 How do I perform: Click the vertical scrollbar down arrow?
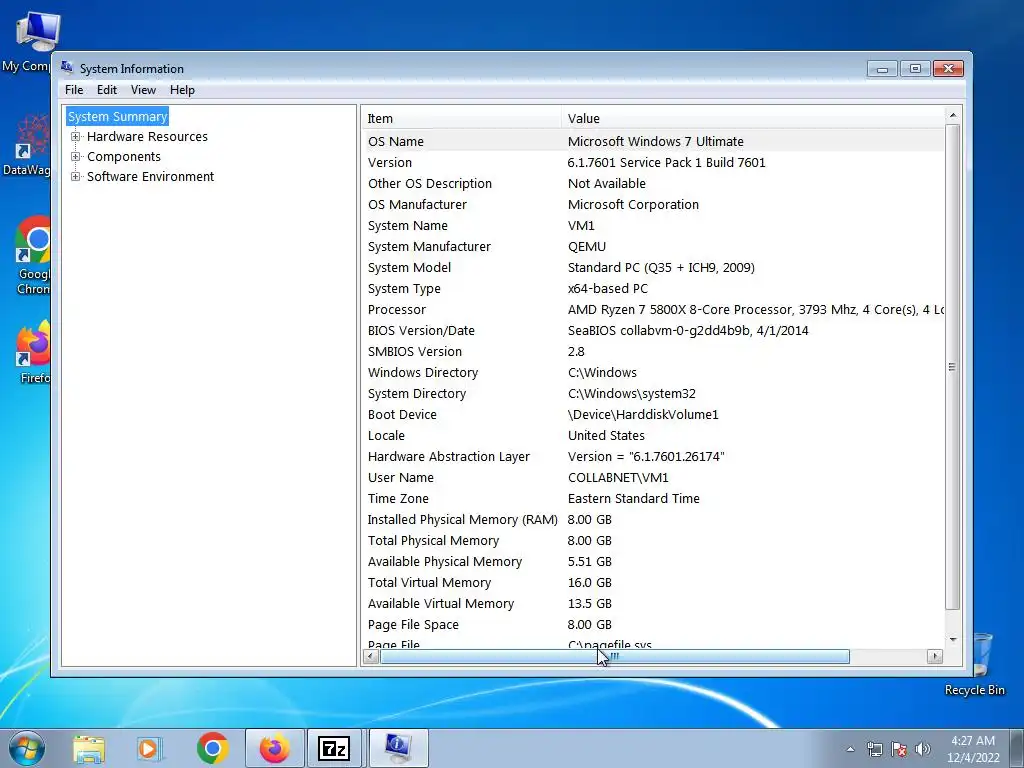click(x=953, y=639)
